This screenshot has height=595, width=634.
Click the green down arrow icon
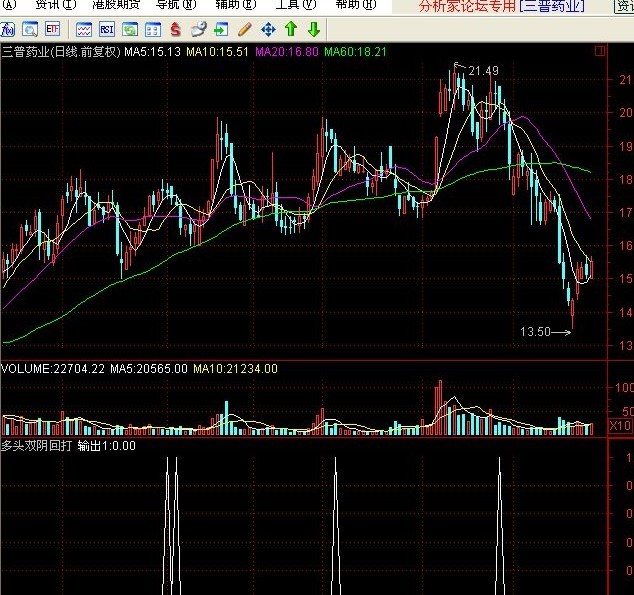314,29
